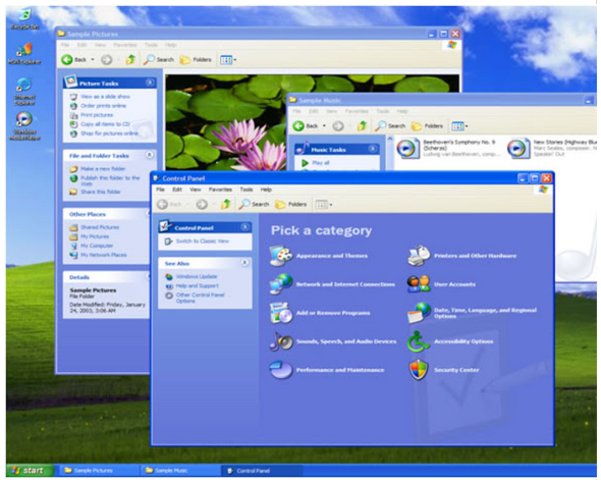Click Copy all items to CD
The image size is (601, 480).
click(x=105, y=124)
